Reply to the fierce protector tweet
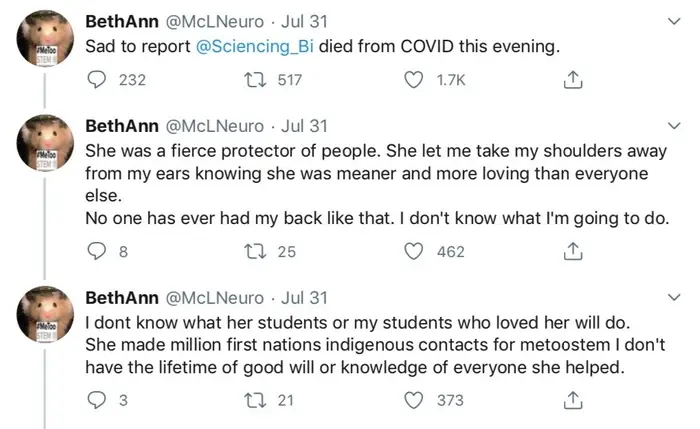This screenshot has height=429, width=700. [98, 252]
